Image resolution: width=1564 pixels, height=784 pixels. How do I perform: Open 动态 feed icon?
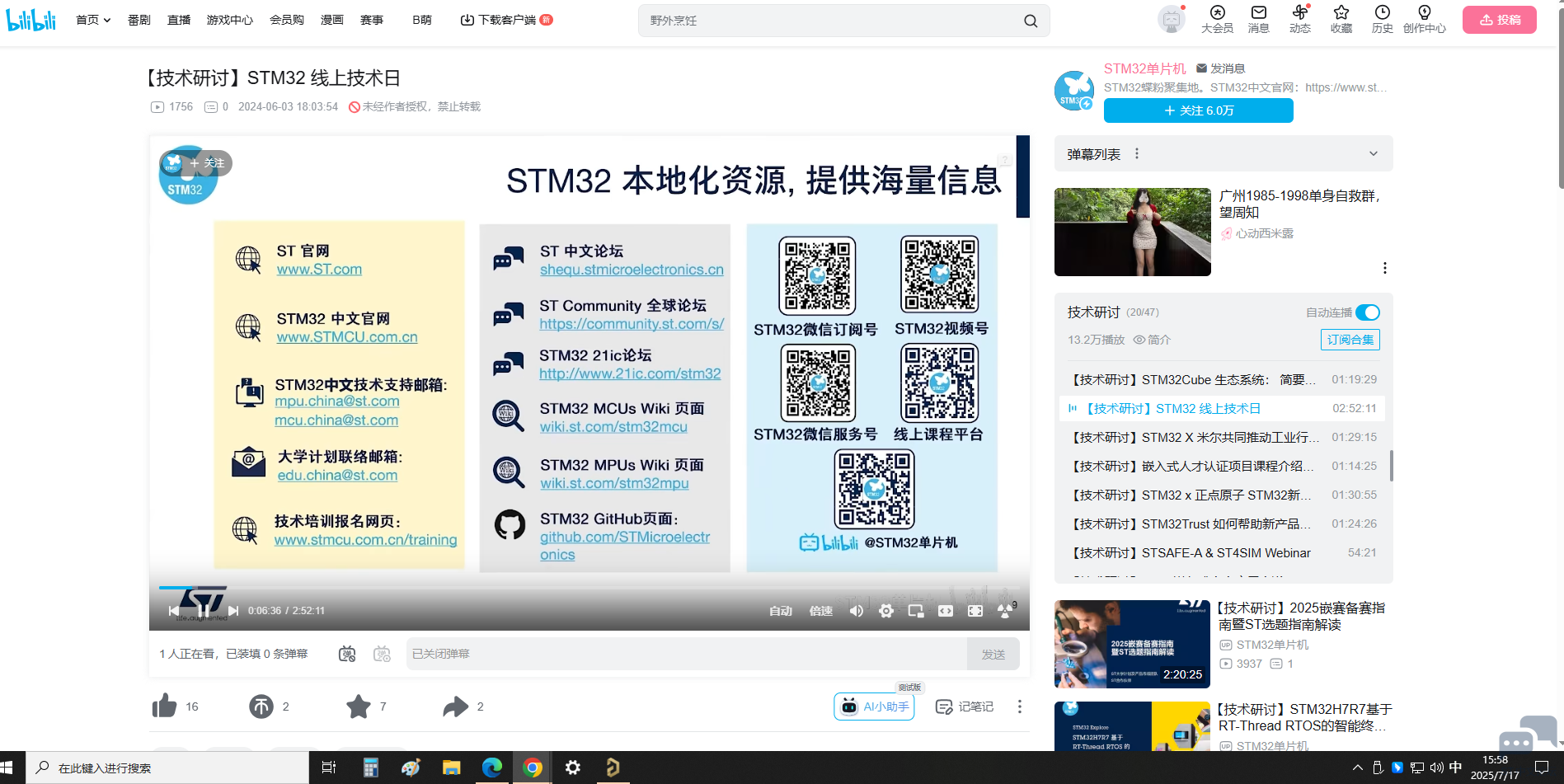[x=1300, y=19]
